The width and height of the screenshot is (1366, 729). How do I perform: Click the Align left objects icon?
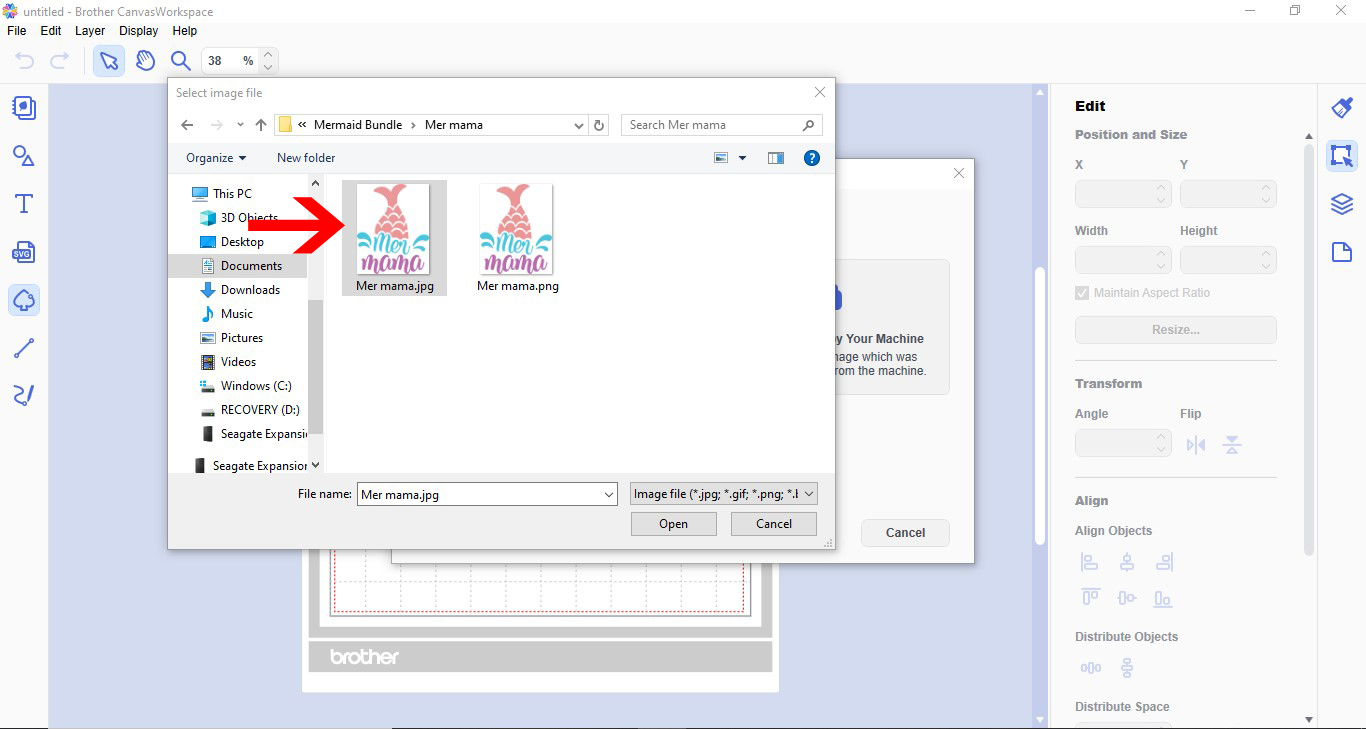tap(1090, 562)
